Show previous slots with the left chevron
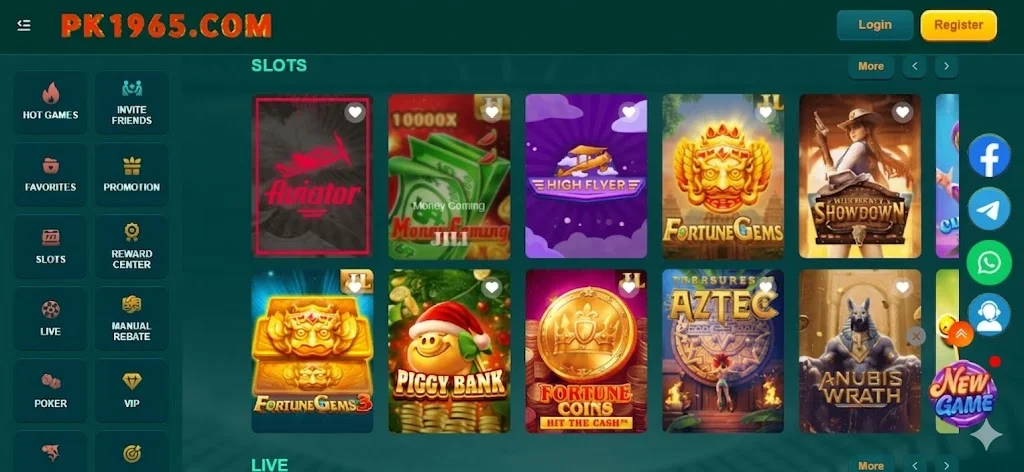 [x=914, y=66]
